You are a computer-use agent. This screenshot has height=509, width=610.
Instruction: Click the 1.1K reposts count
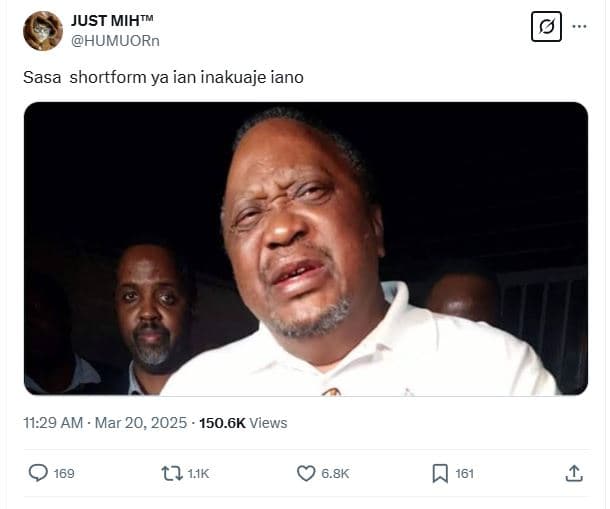point(199,474)
